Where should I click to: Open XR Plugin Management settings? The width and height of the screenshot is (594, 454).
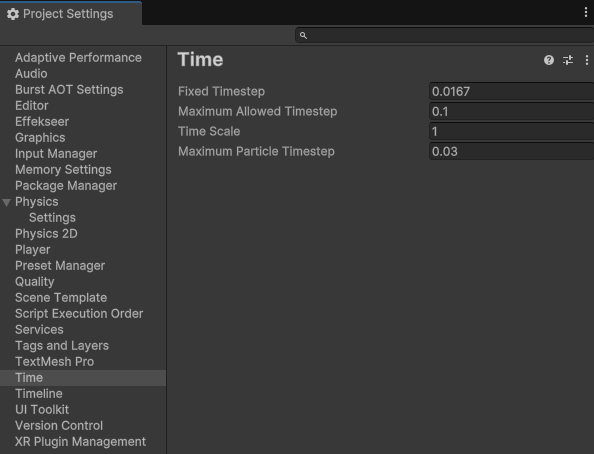pyautogui.click(x=80, y=441)
